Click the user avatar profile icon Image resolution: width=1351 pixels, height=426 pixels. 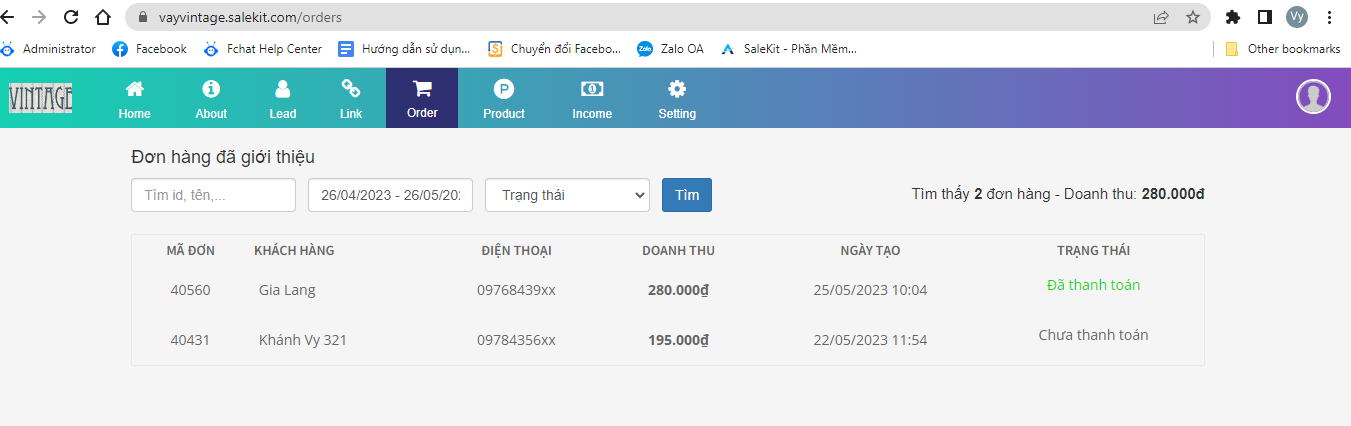[x=1313, y=97]
